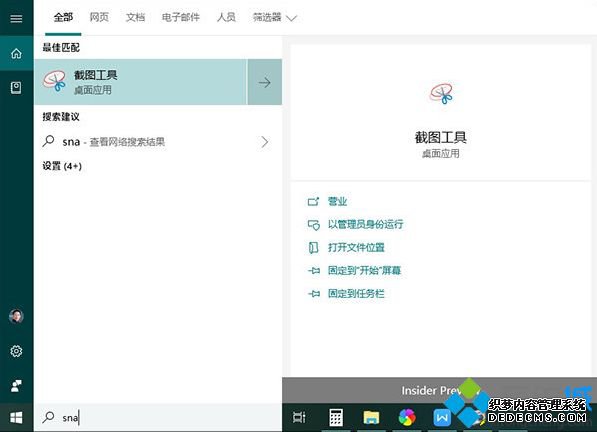
Task: Select the sna - 查看网络搜索结果 suggestion
Action: pyautogui.click(x=158, y=142)
